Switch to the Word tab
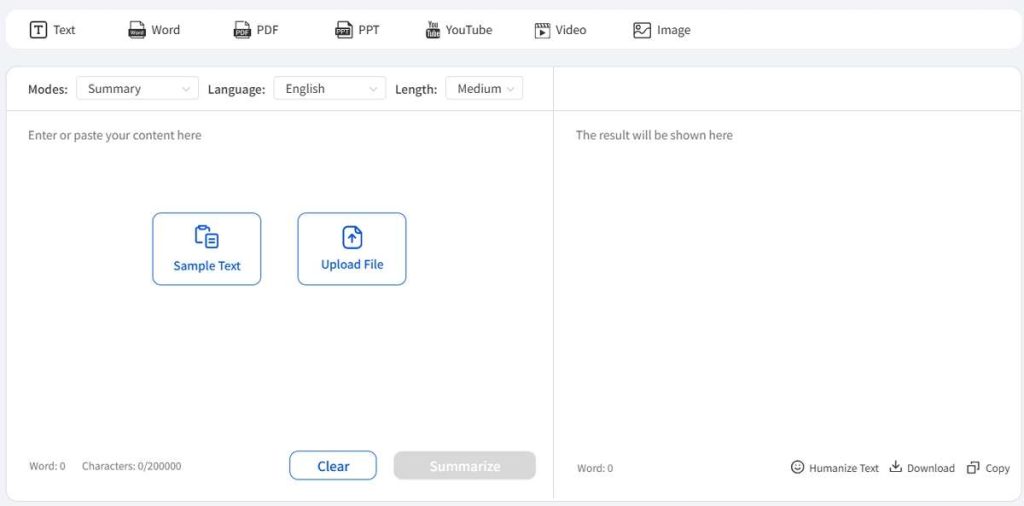This screenshot has height=506, width=1024. click(x=153, y=30)
